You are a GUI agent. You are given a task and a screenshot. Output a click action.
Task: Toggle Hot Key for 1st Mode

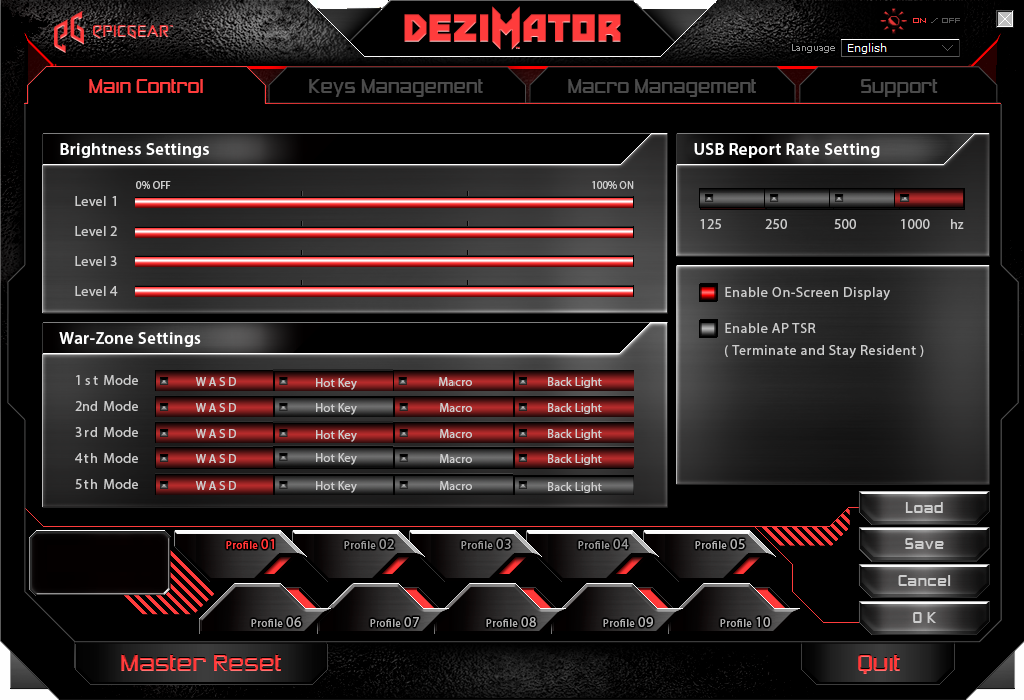tap(334, 381)
